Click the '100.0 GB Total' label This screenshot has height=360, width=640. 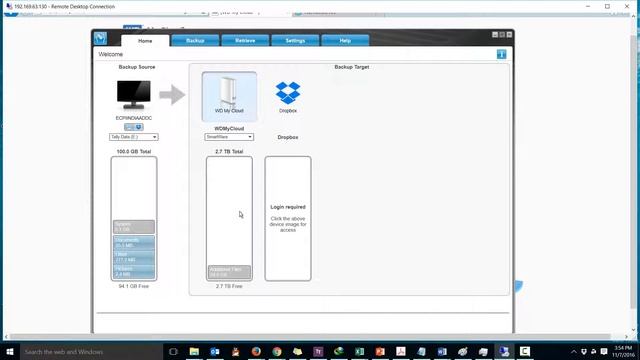(x=134, y=151)
